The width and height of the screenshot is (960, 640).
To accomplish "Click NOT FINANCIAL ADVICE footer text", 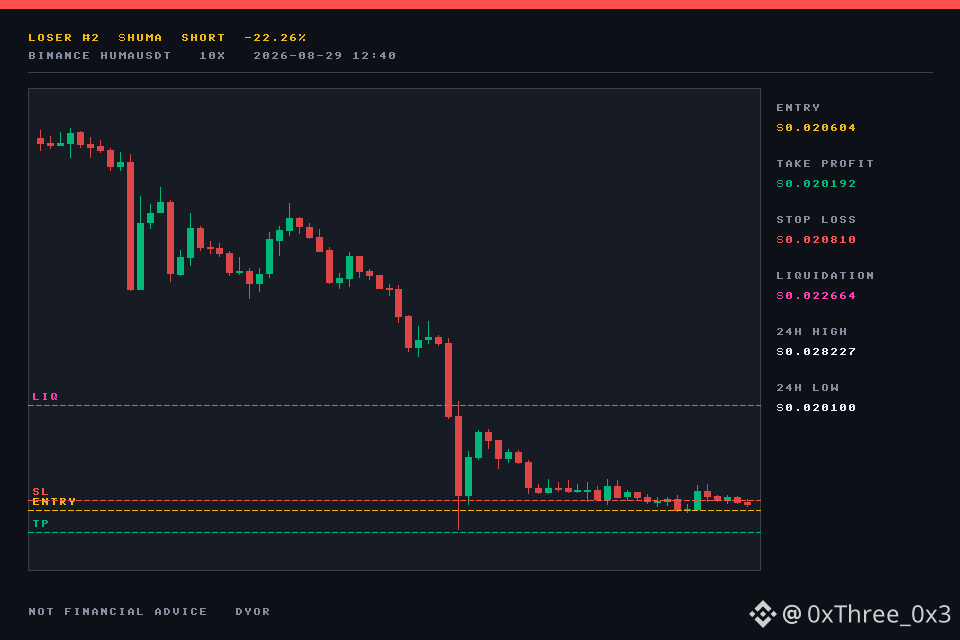I will click(x=118, y=611).
